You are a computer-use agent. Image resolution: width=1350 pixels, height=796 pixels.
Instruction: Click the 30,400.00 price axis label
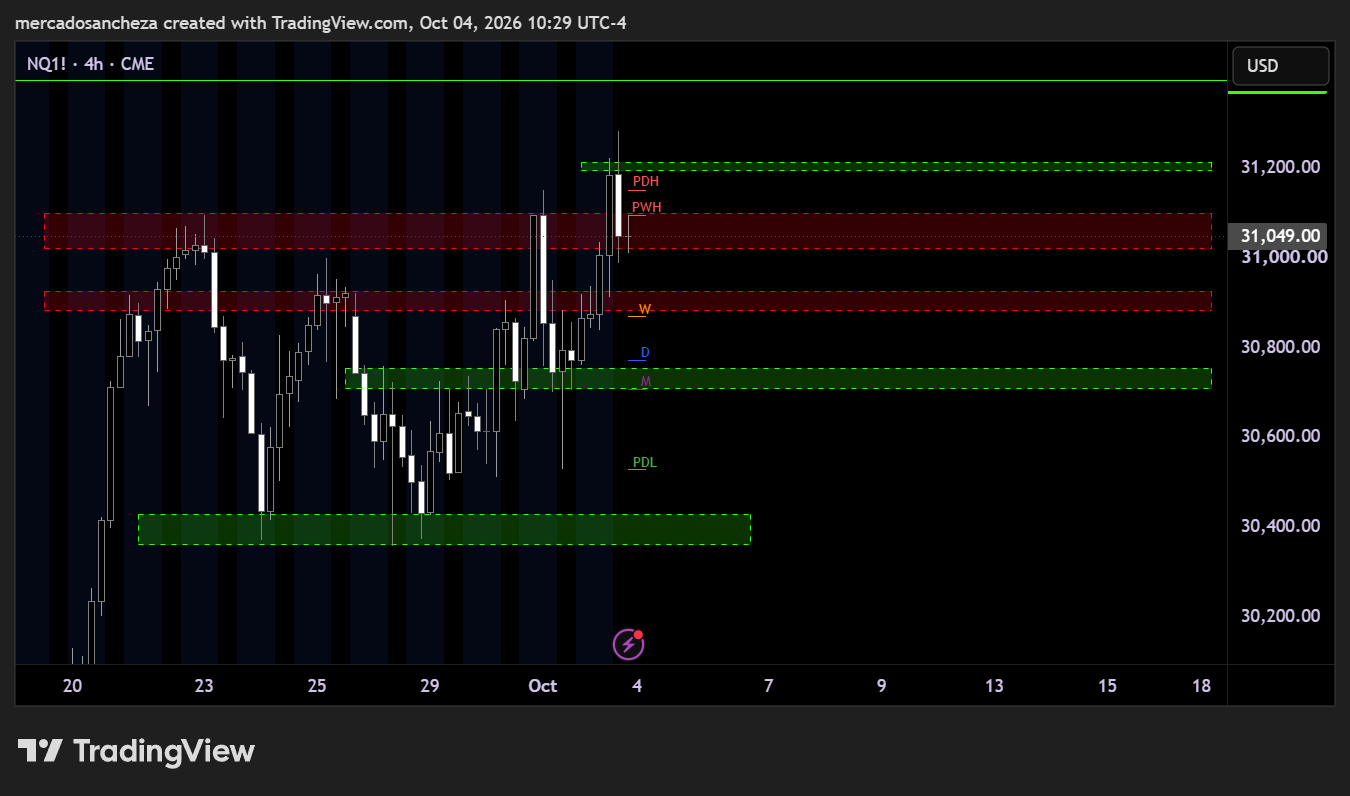click(x=1280, y=526)
